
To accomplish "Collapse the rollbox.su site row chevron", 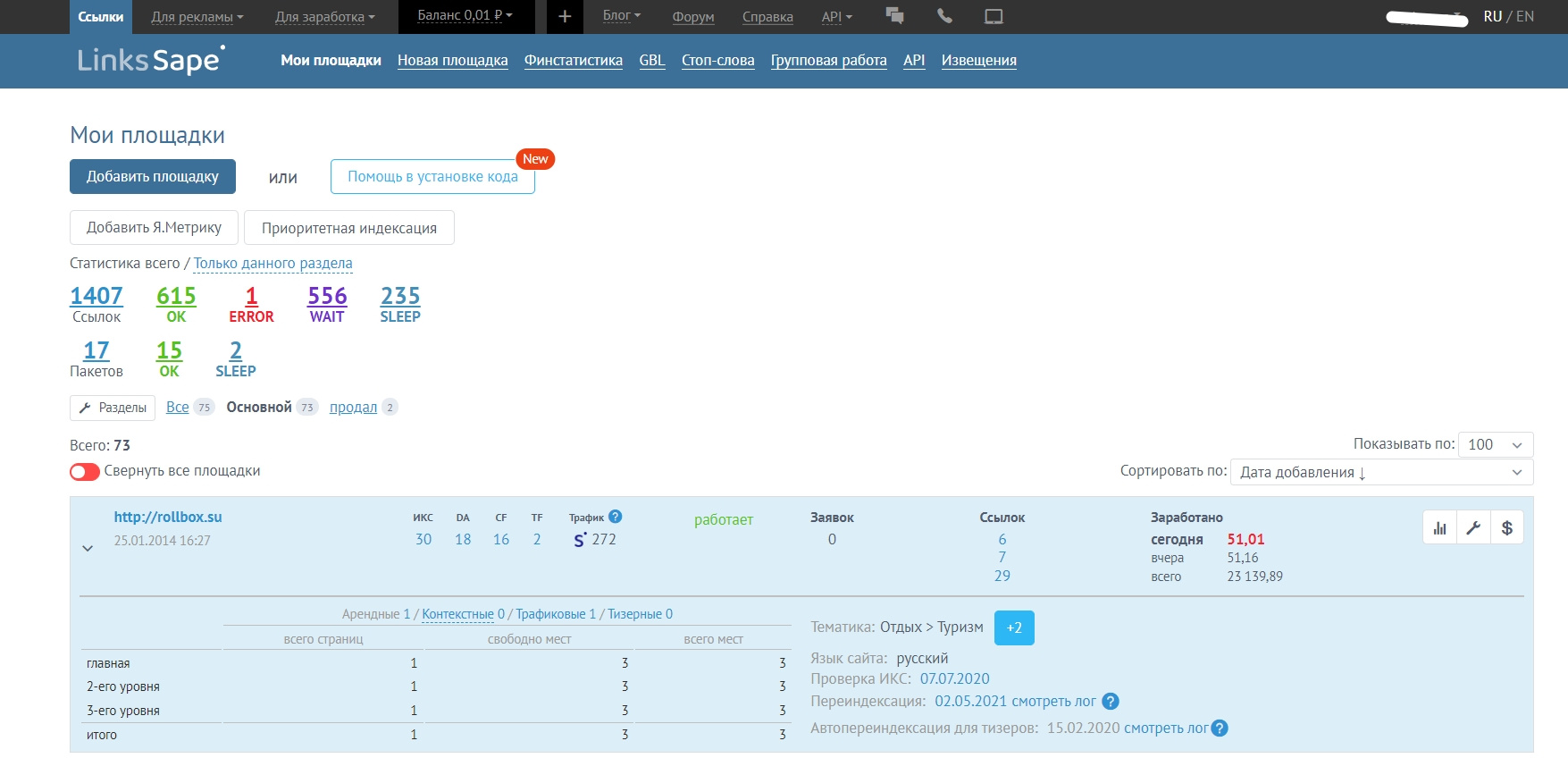I will 88,548.
